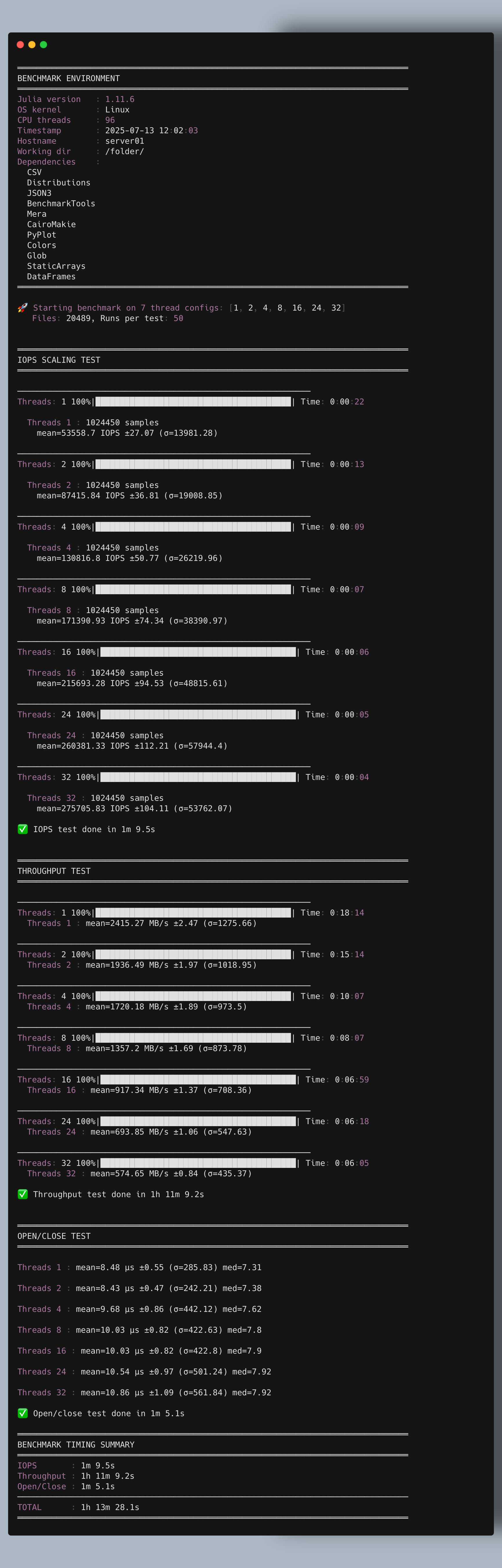Click the Distributions dependency entry
Screen dimensions: 502x1568
click(x=59, y=183)
